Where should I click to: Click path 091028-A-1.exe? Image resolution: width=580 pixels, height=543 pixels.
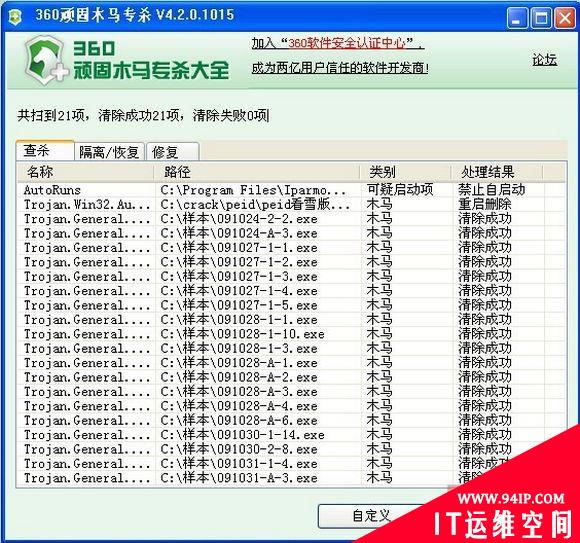(239, 363)
